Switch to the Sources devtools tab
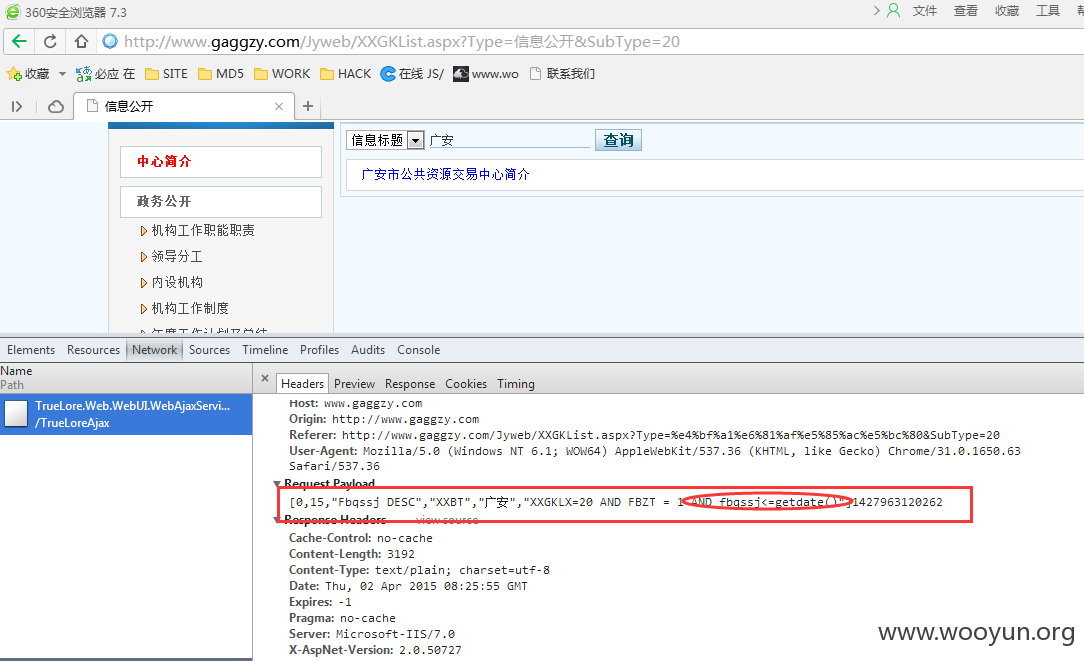Image resolution: width=1084 pixels, height=661 pixels. click(x=209, y=350)
